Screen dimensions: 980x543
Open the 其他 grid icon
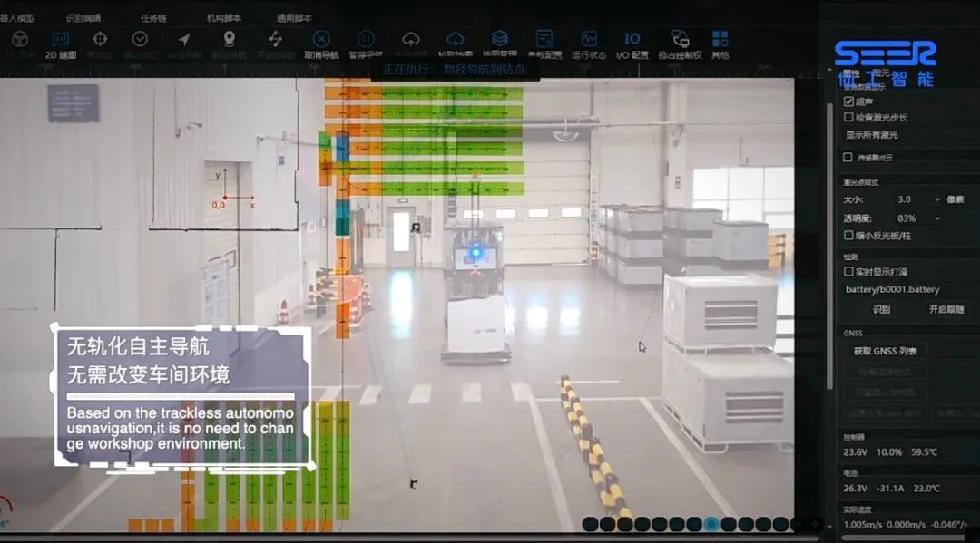(720, 44)
